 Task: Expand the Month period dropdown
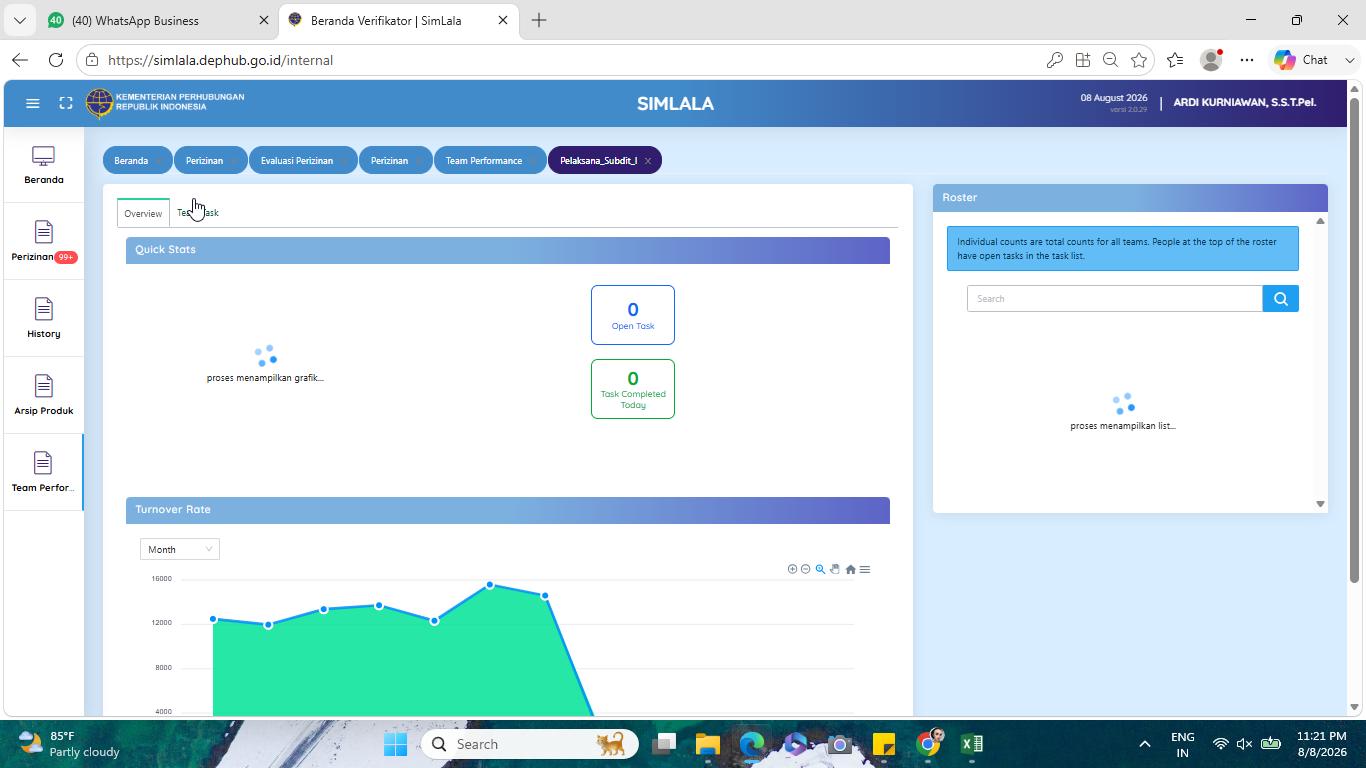(180, 549)
